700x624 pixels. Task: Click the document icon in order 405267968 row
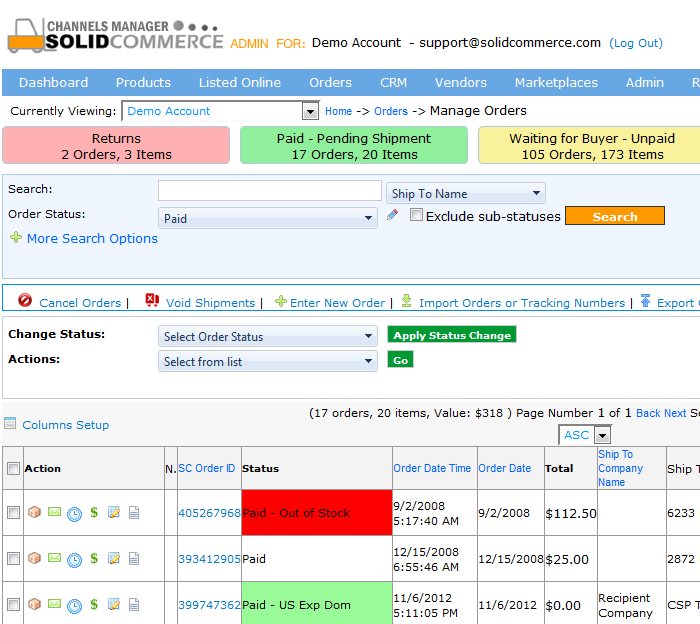pyautogui.click(x=133, y=512)
